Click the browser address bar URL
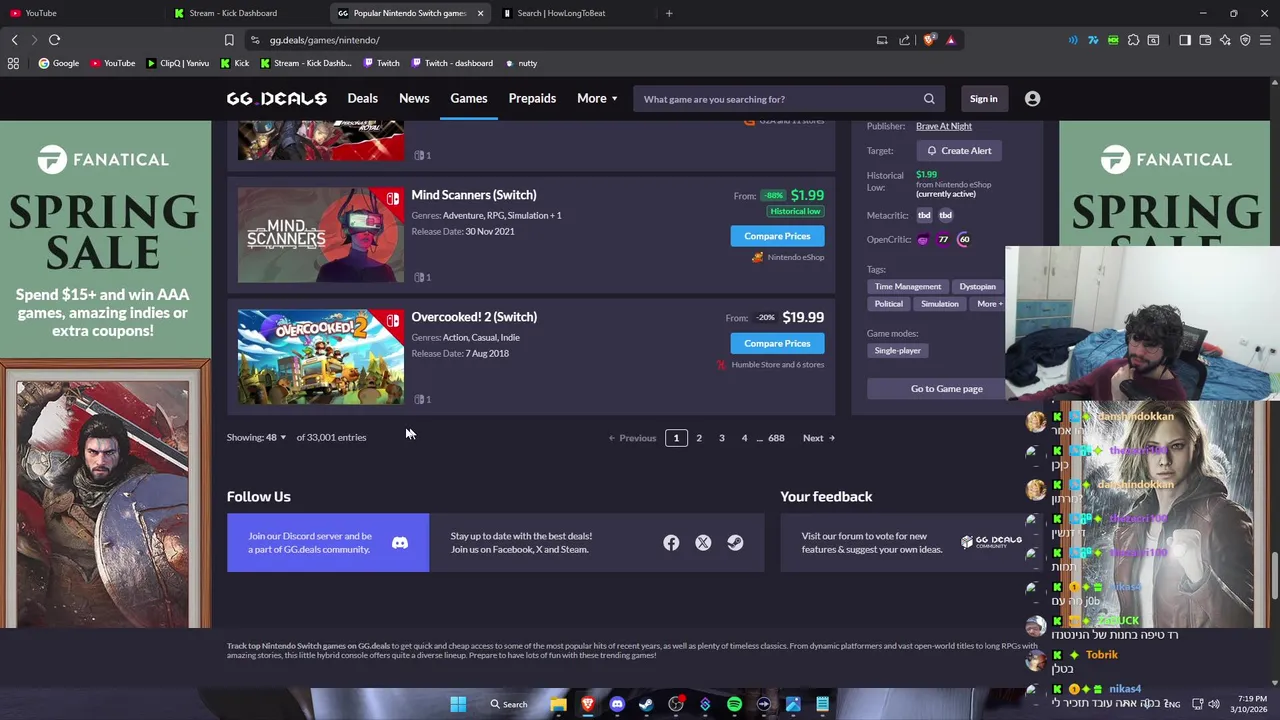1280x720 pixels. point(324,40)
